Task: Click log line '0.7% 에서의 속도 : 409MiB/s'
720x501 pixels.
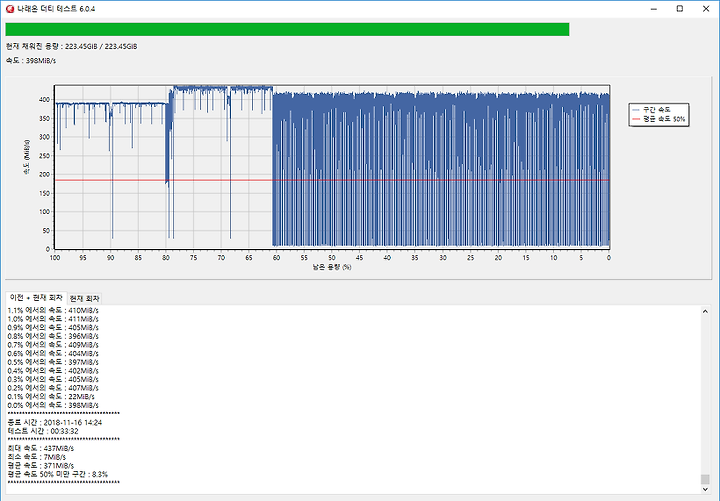Action: click(53, 345)
